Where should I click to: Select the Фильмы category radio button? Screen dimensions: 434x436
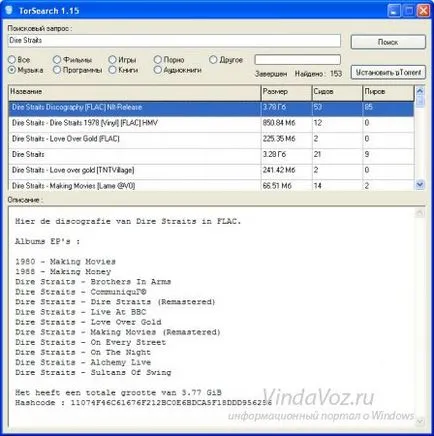coord(57,60)
